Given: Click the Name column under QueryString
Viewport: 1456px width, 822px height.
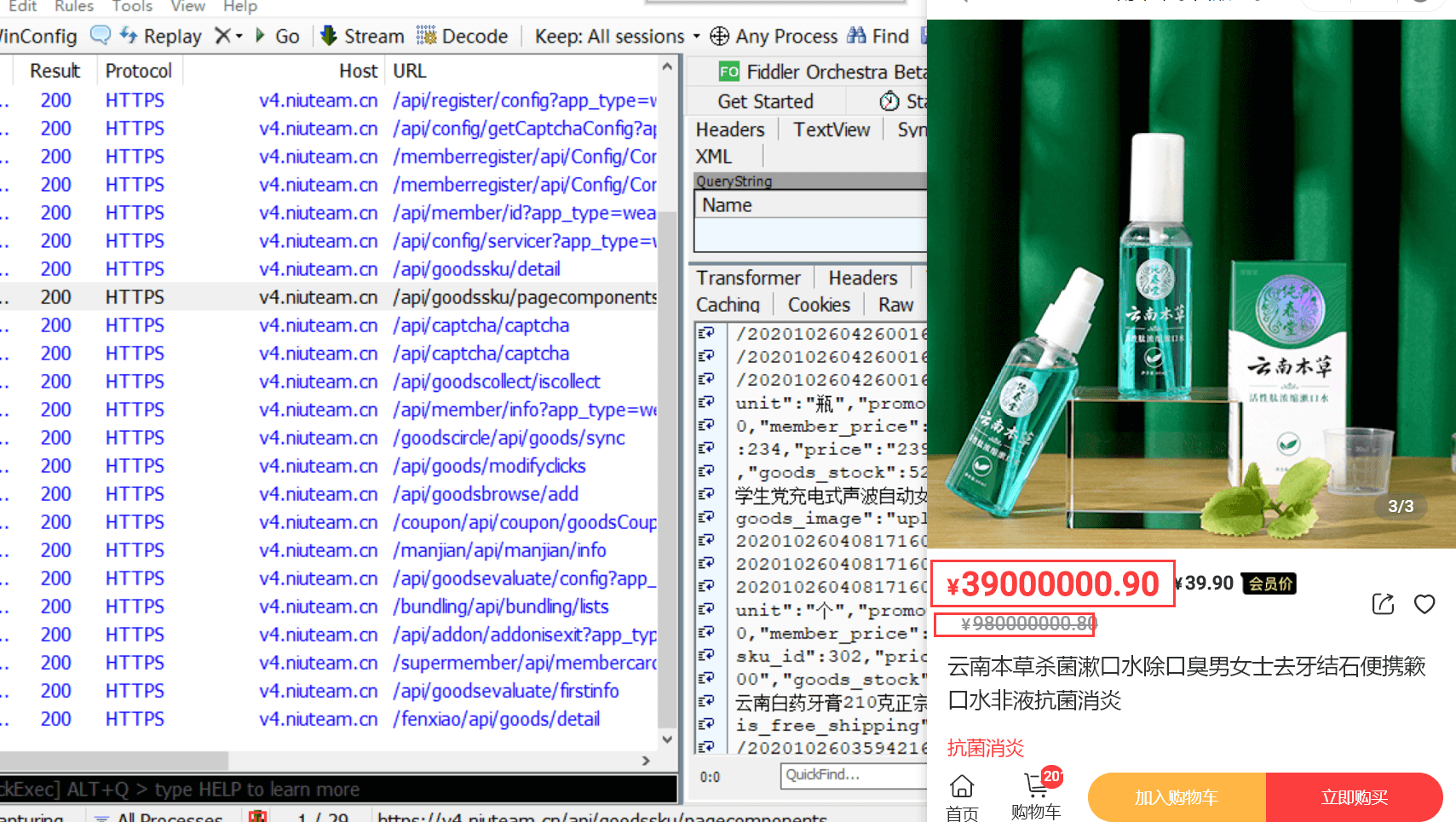Looking at the screenshot, I should tap(810, 205).
